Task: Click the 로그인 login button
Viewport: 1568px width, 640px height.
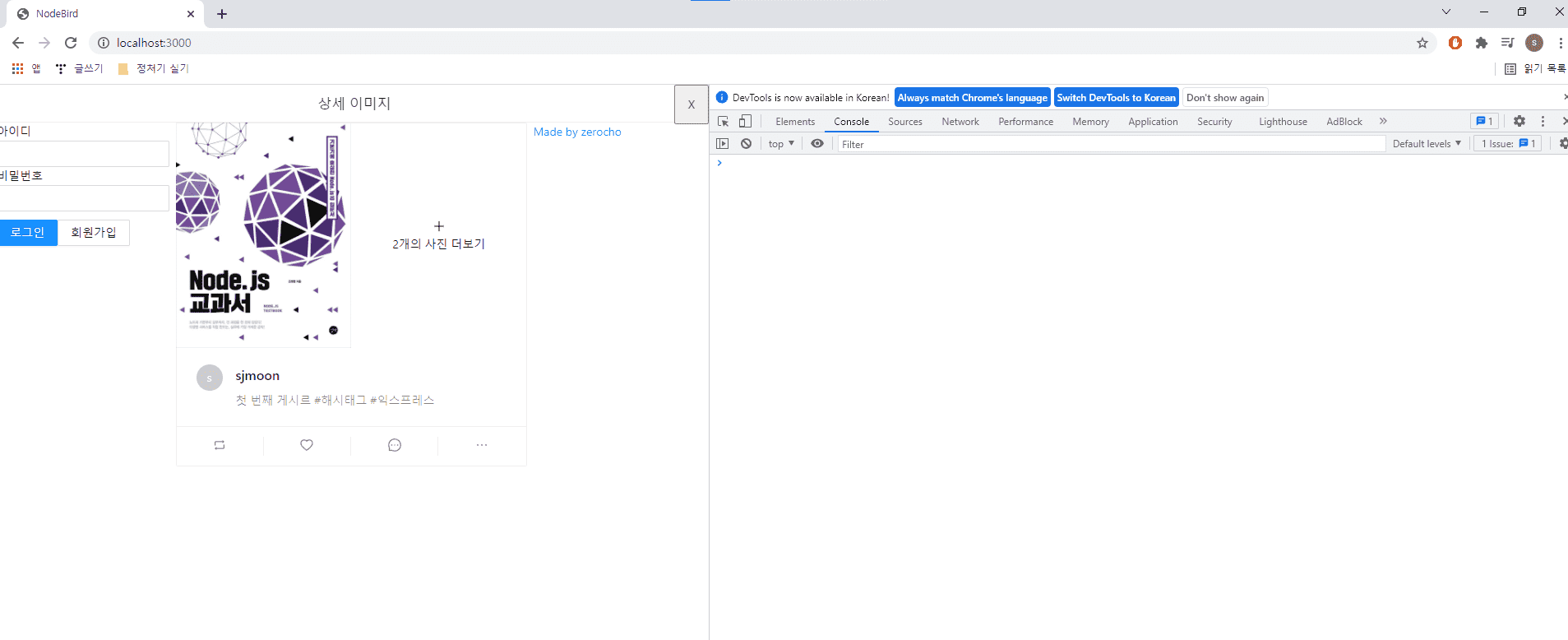Action: click(28, 233)
